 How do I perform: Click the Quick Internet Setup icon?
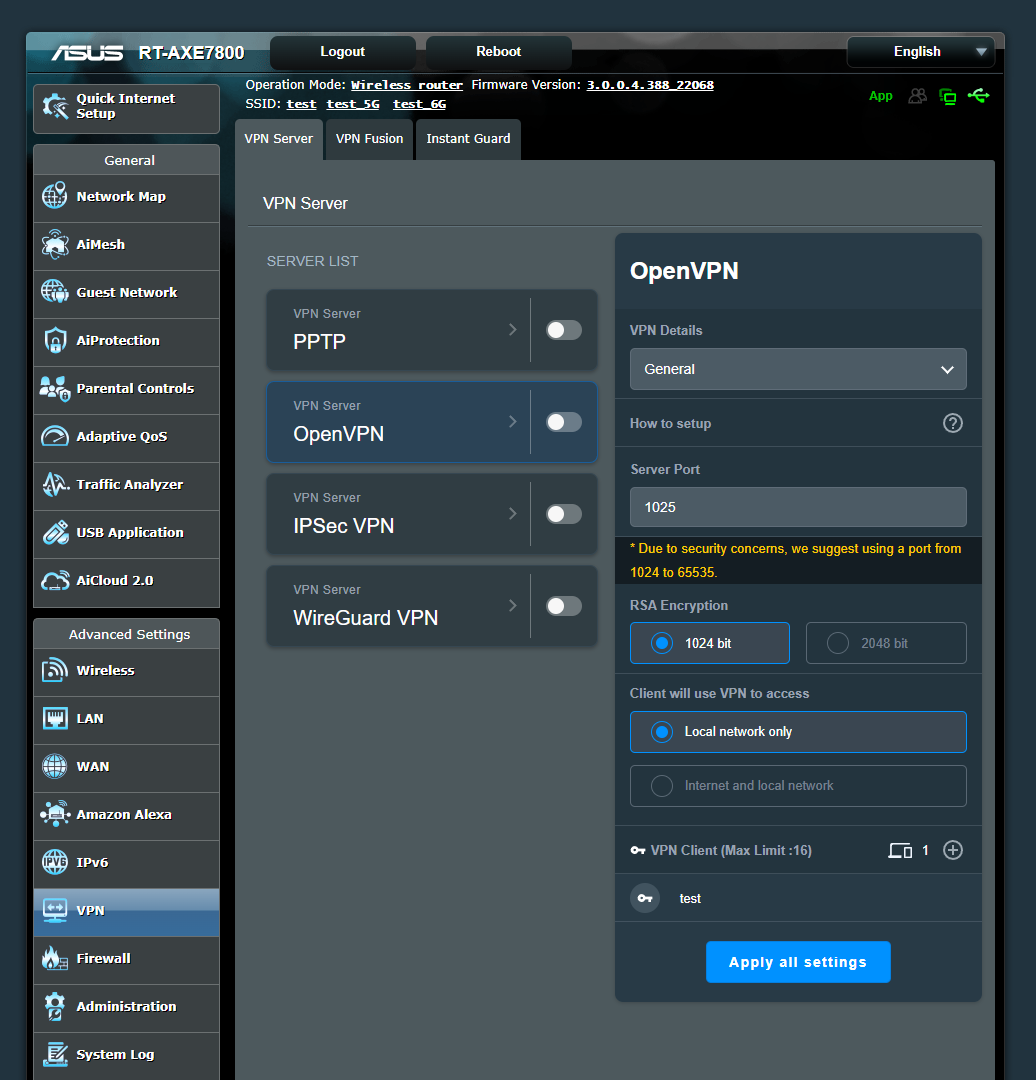coord(55,106)
